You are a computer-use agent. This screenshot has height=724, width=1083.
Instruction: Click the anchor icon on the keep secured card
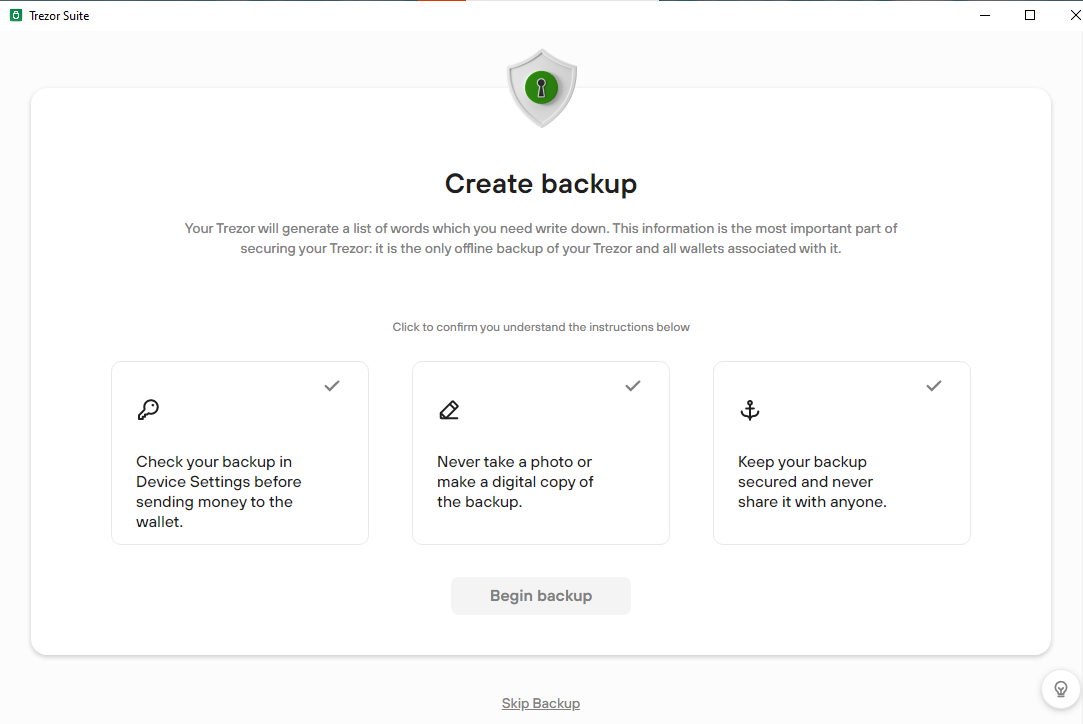click(750, 410)
